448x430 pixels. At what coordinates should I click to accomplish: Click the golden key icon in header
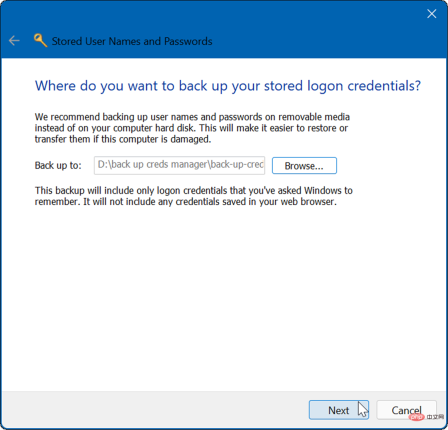pos(40,40)
